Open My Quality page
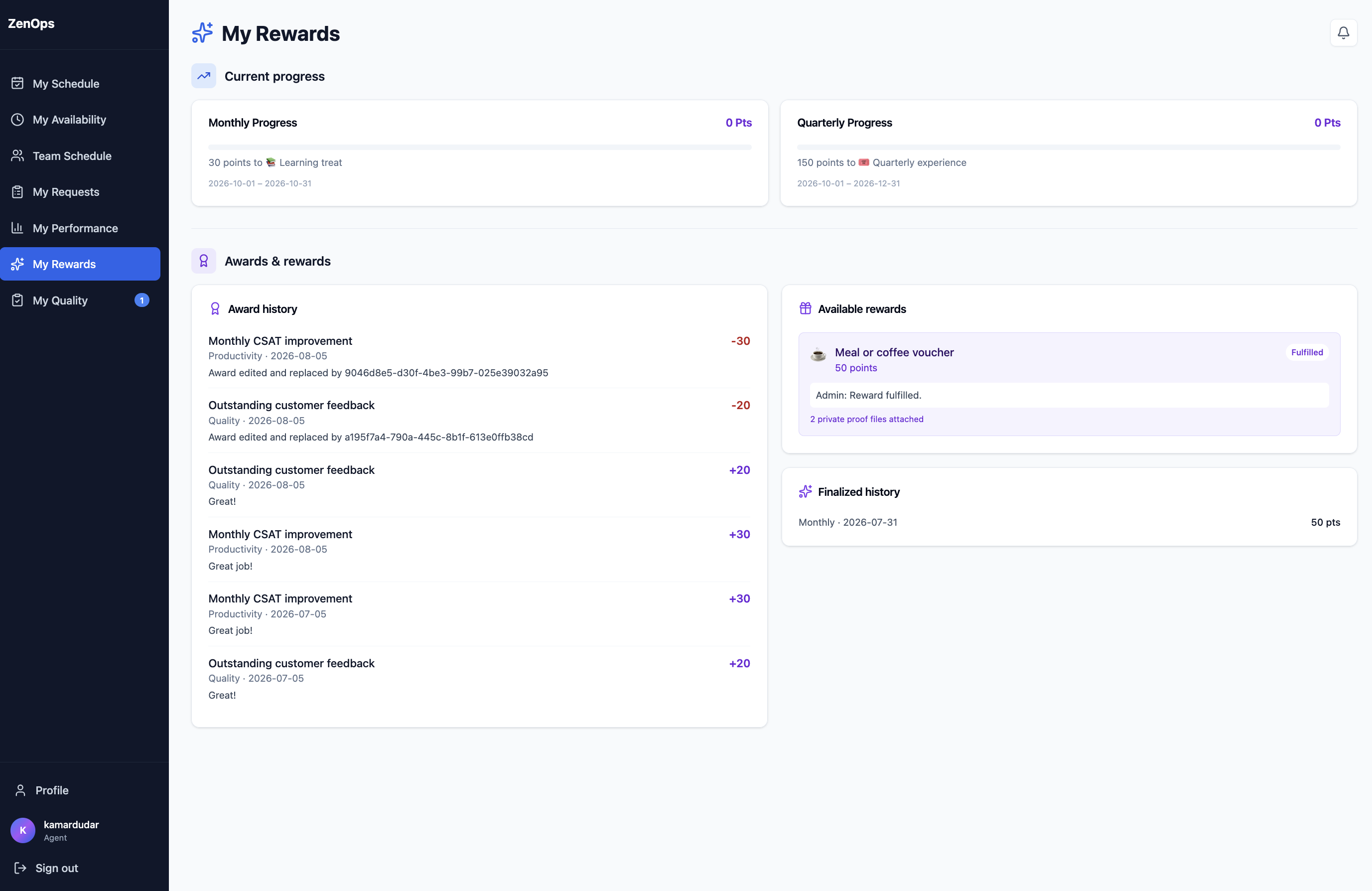 (x=80, y=300)
